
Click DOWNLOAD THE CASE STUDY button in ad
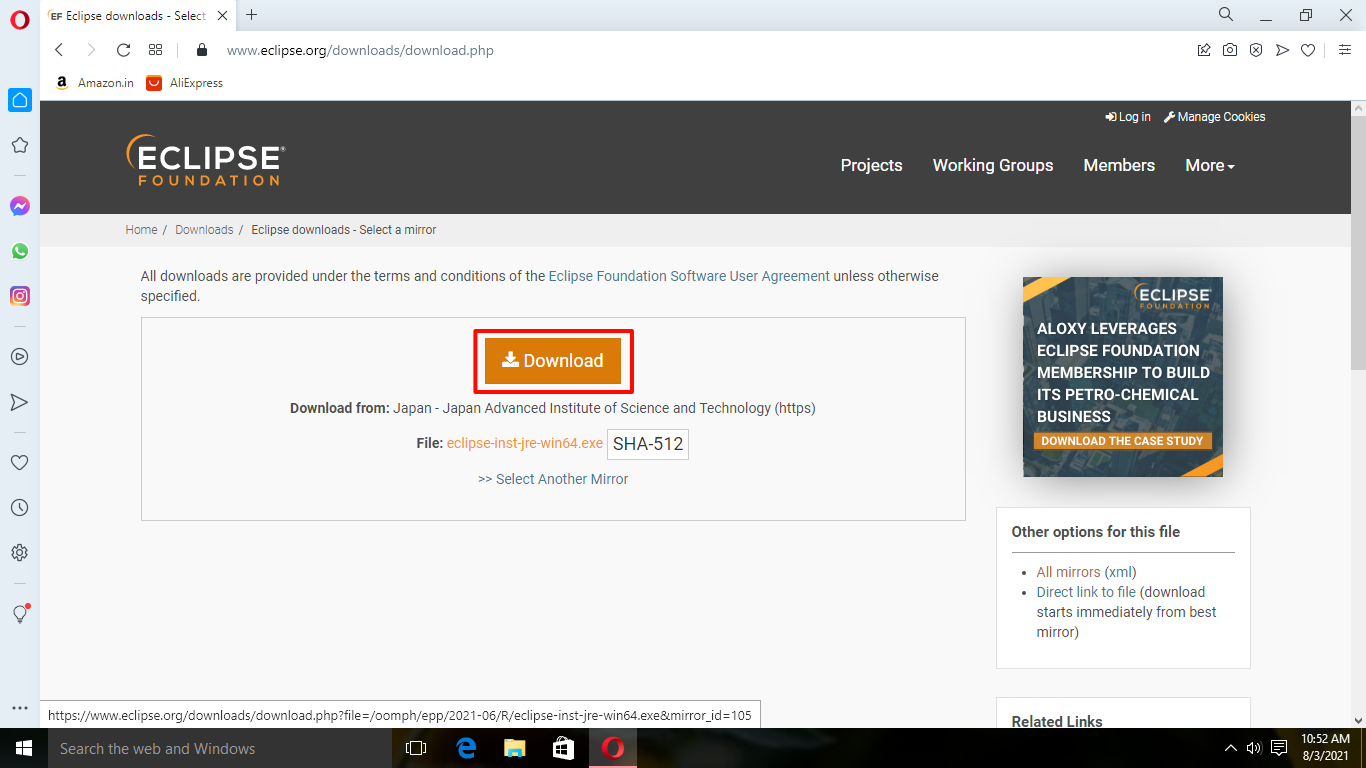point(1123,441)
